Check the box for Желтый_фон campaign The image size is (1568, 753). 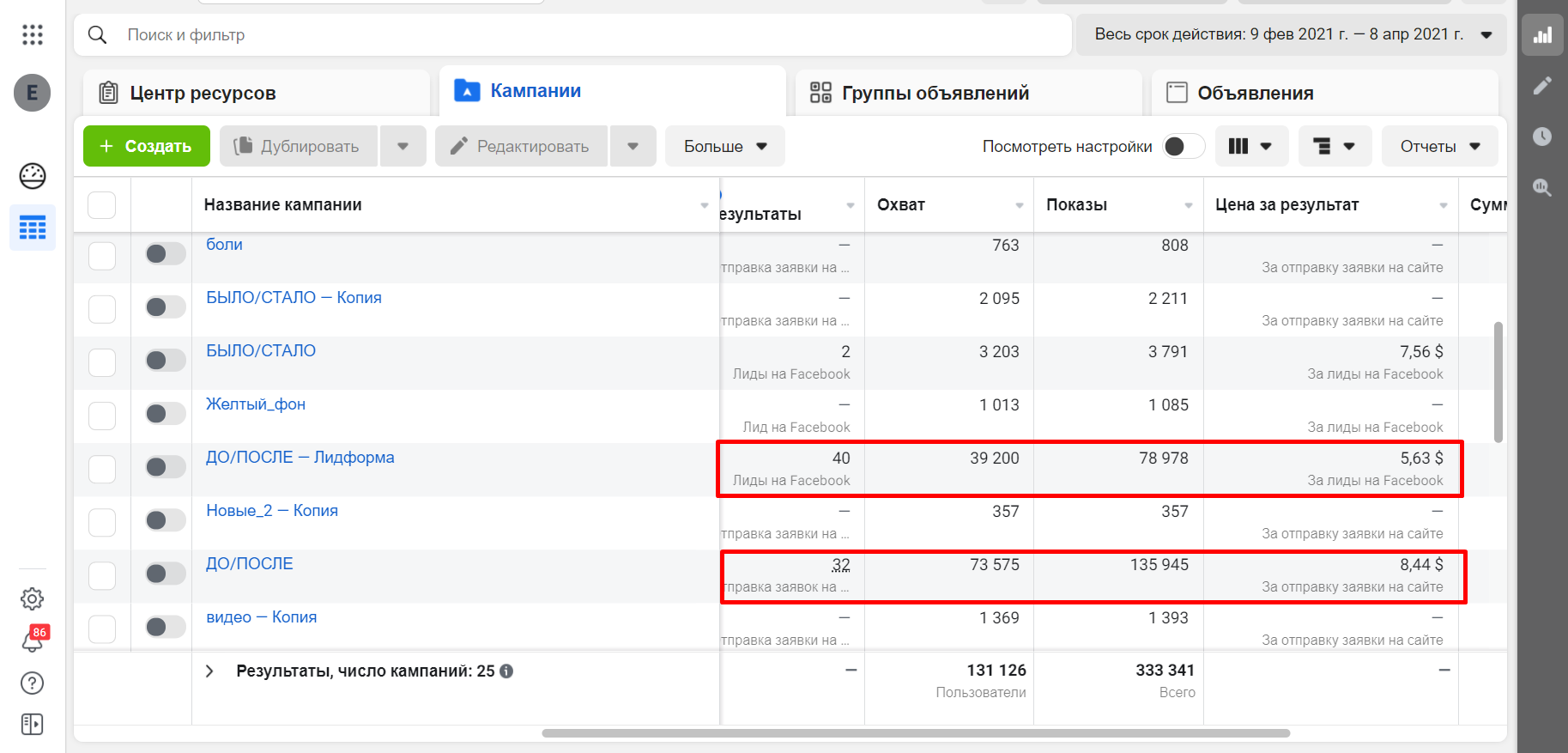(x=102, y=416)
